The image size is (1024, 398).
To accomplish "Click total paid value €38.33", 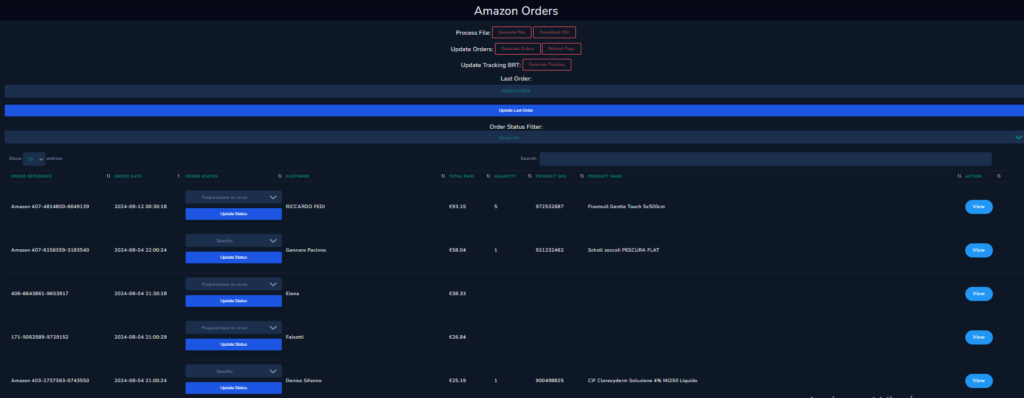I will click(x=458, y=293).
